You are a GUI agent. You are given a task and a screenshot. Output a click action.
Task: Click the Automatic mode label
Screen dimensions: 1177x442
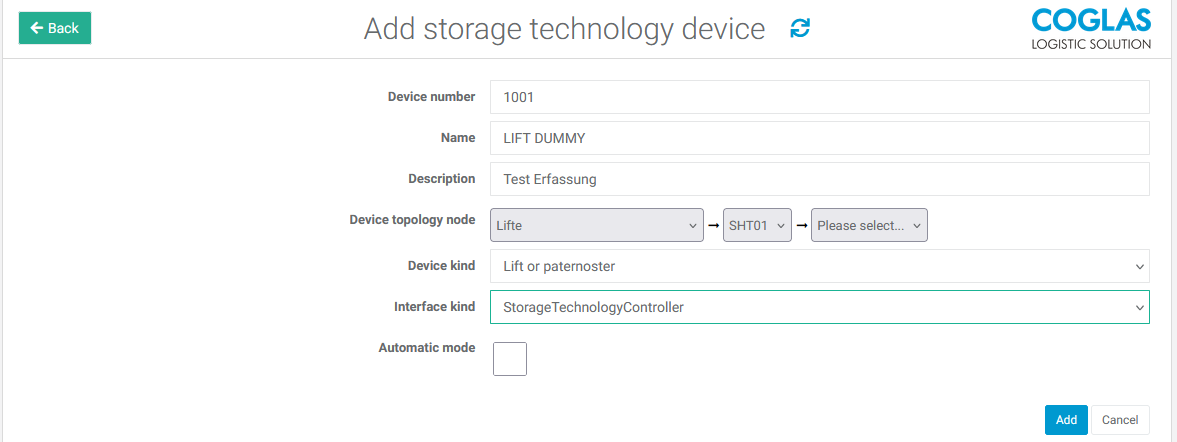pyautogui.click(x=427, y=348)
